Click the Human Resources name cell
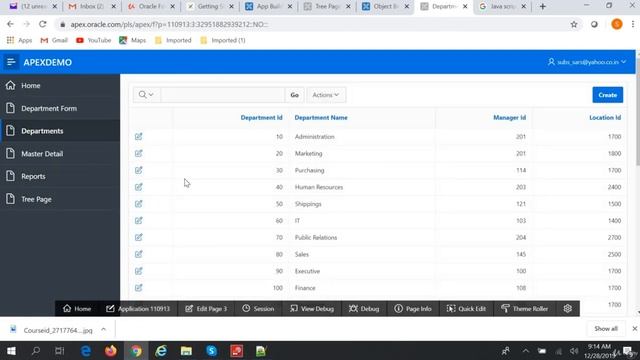640x360 pixels. [x=319, y=187]
